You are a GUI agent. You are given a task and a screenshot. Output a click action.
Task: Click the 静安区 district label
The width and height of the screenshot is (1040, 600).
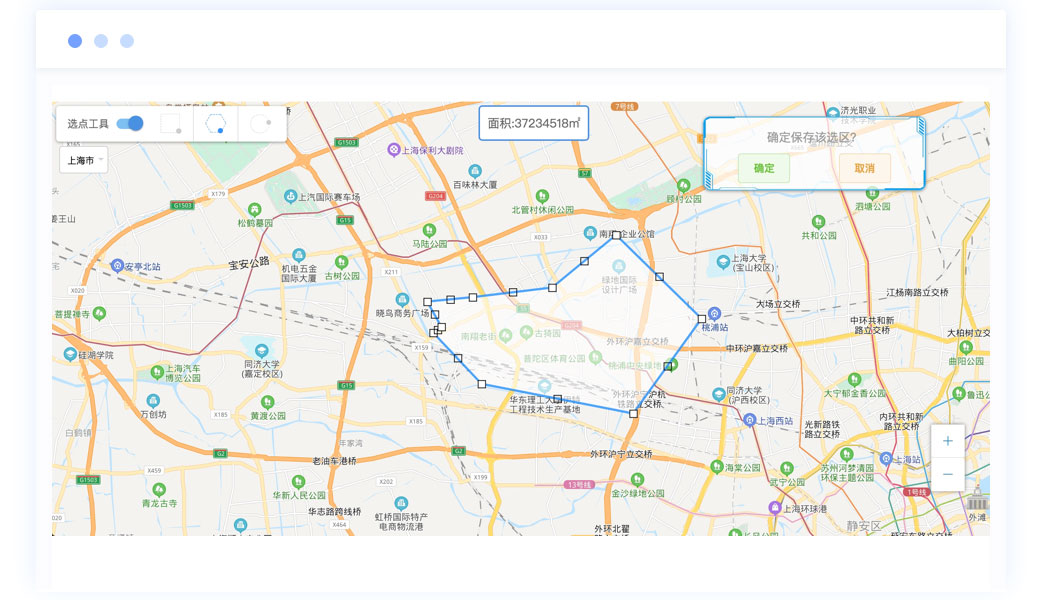[x=864, y=526]
